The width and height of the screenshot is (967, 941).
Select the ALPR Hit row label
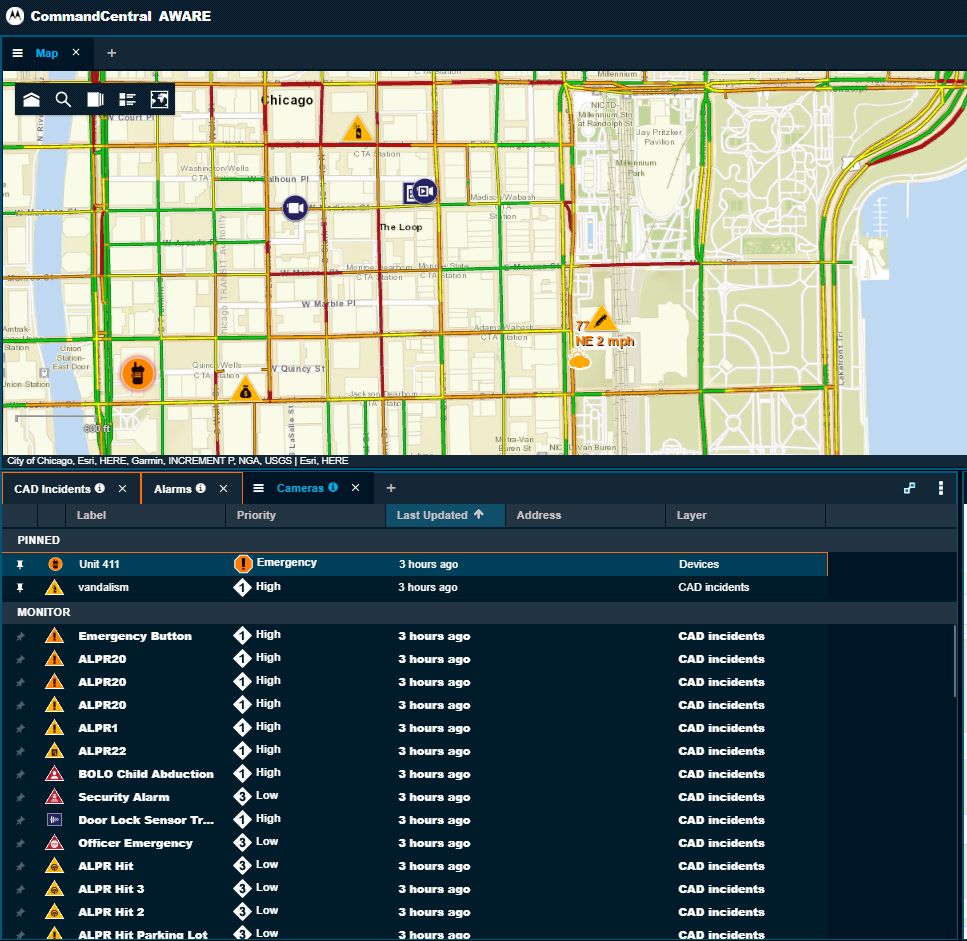(x=105, y=866)
